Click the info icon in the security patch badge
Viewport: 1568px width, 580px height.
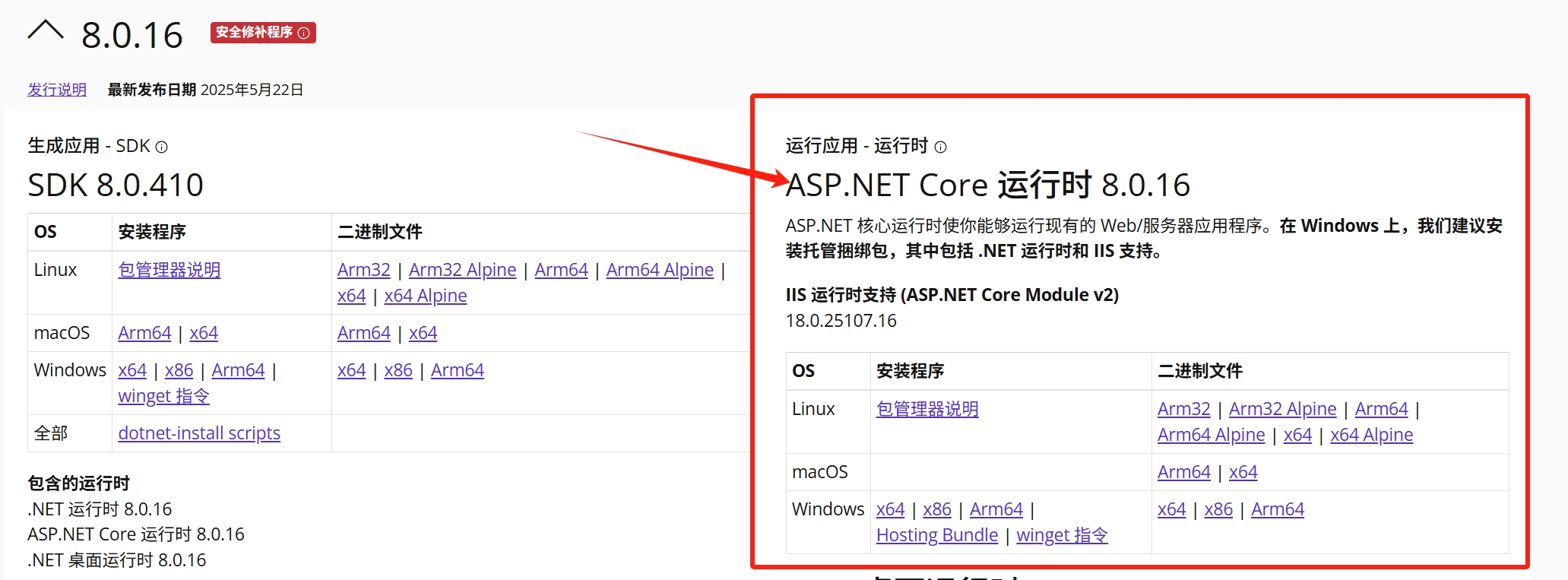(x=304, y=33)
